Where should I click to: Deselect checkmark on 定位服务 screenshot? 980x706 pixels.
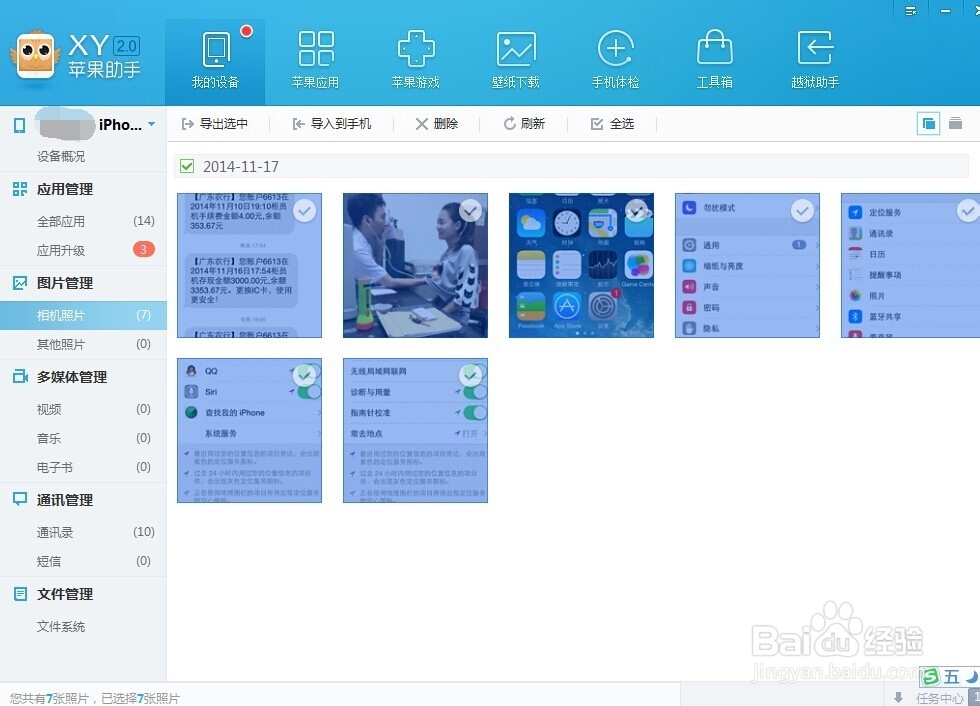pos(968,211)
